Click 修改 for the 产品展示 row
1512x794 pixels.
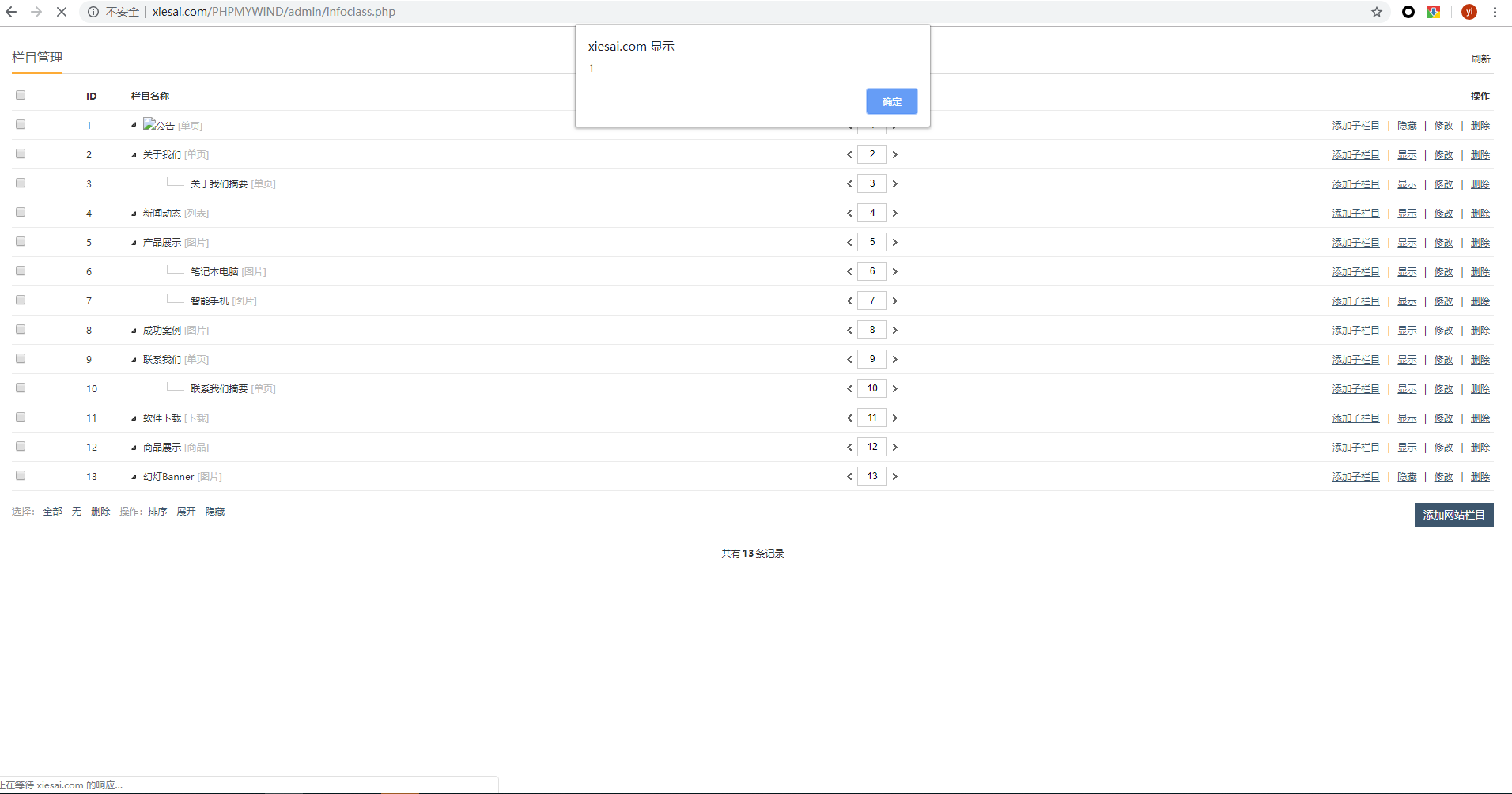tap(1444, 243)
